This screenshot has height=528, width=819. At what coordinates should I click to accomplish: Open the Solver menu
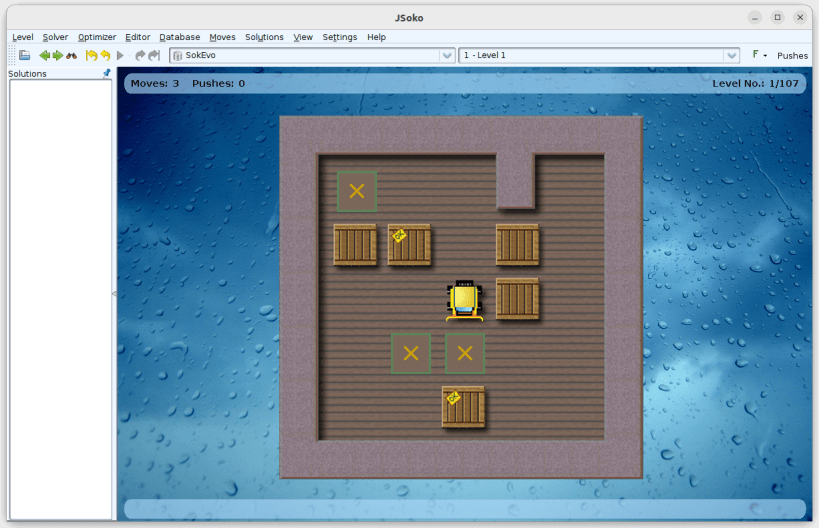pyautogui.click(x=55, y=37)
